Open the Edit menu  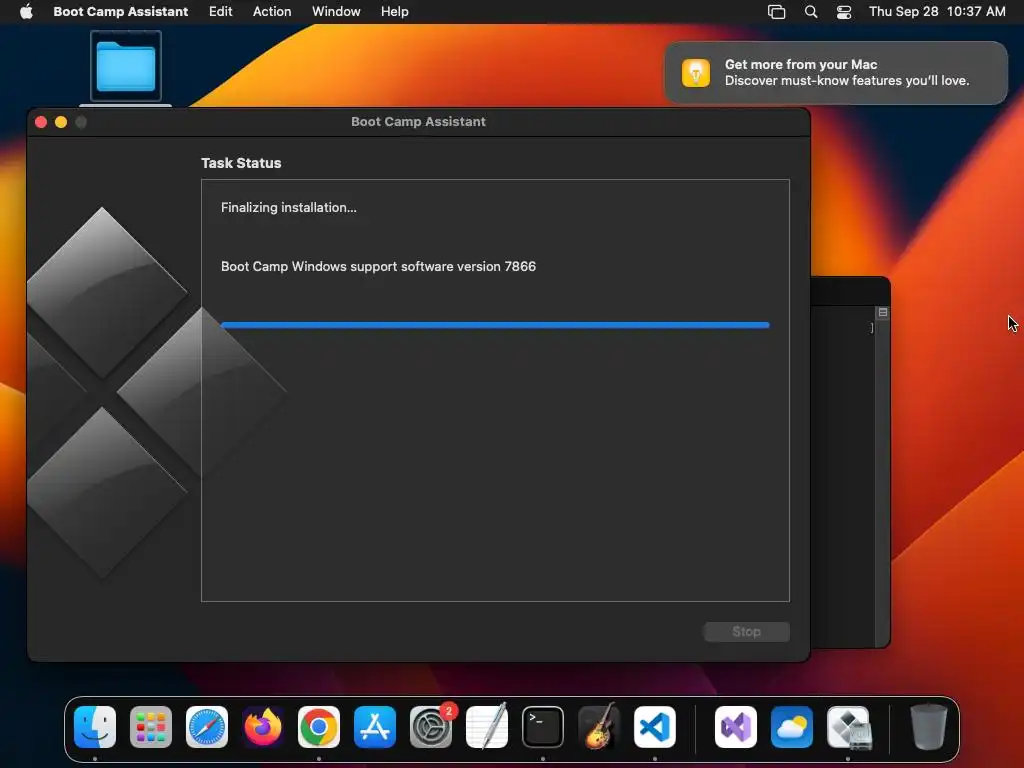221,11
